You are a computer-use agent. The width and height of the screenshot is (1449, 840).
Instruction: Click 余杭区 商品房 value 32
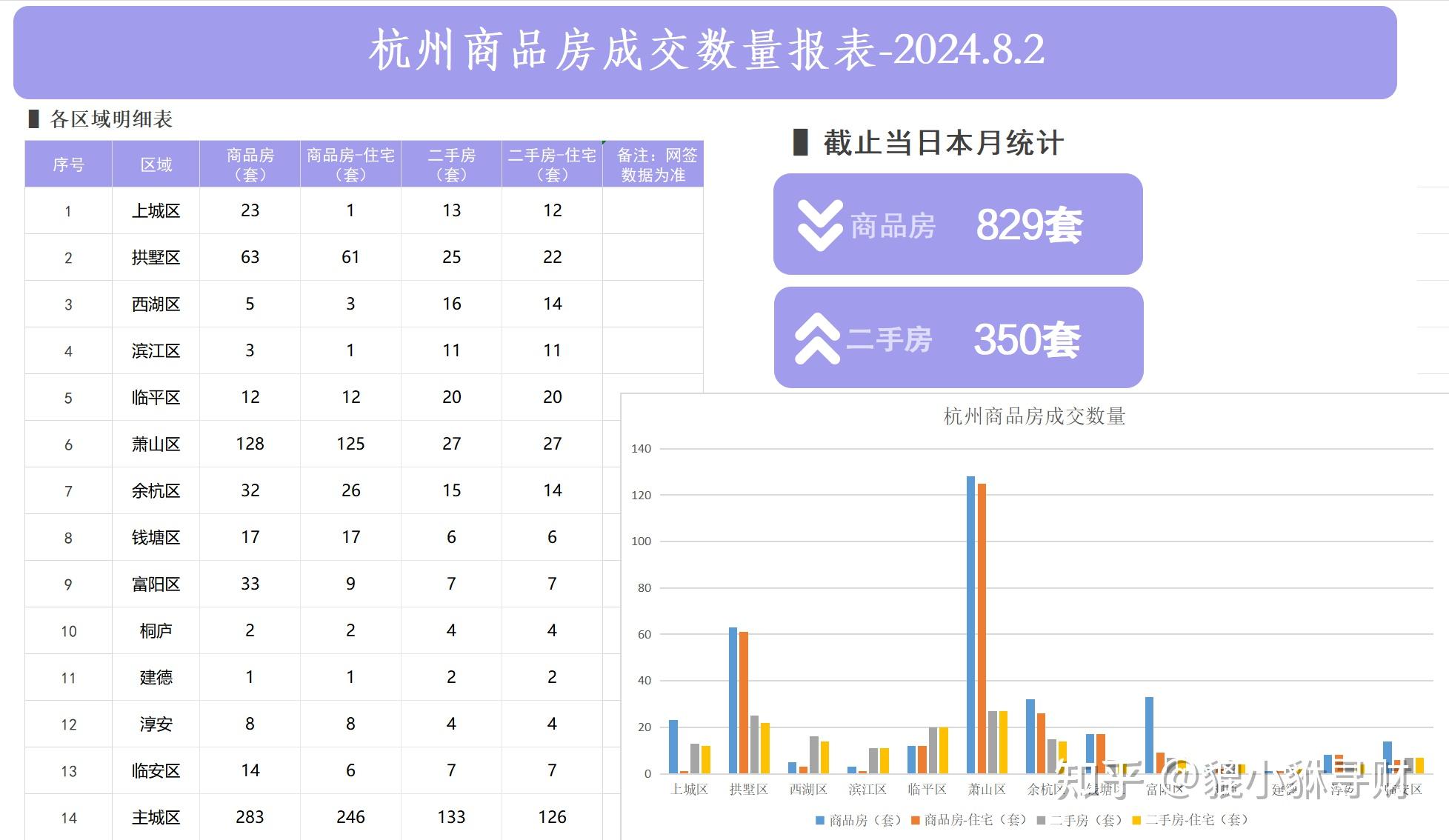250,490
